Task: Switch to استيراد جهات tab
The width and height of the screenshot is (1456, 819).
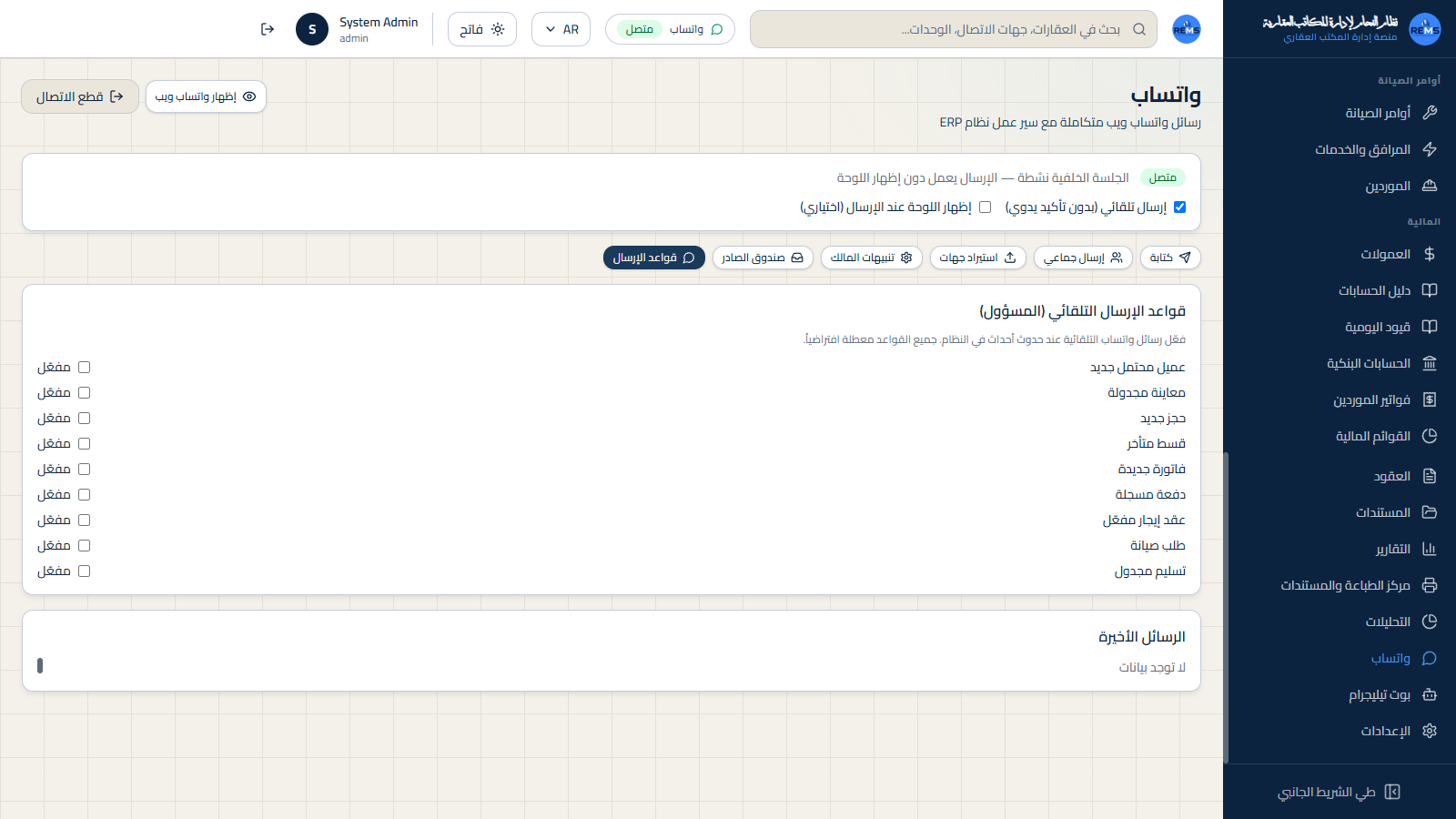Action: pyautogui.click(x=978, y=258)
